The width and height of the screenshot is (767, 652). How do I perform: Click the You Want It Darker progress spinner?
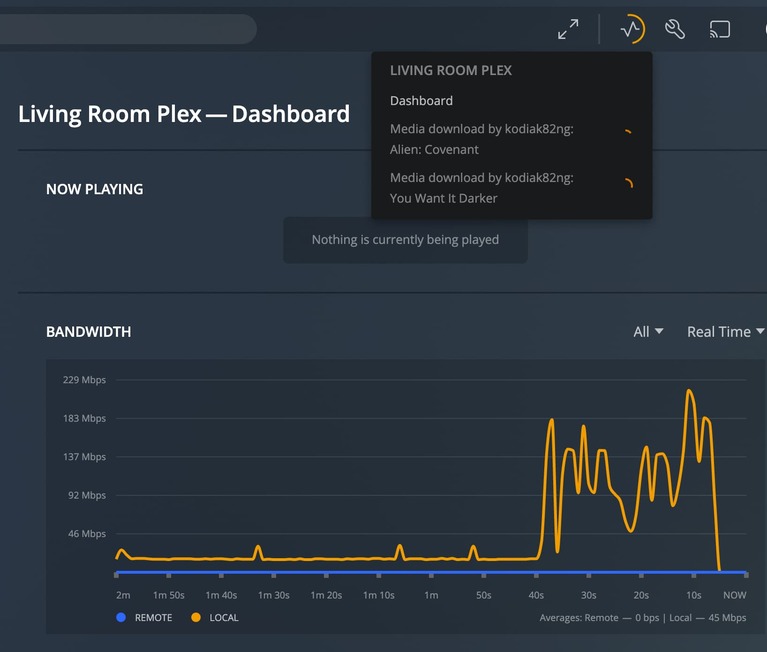628,183
